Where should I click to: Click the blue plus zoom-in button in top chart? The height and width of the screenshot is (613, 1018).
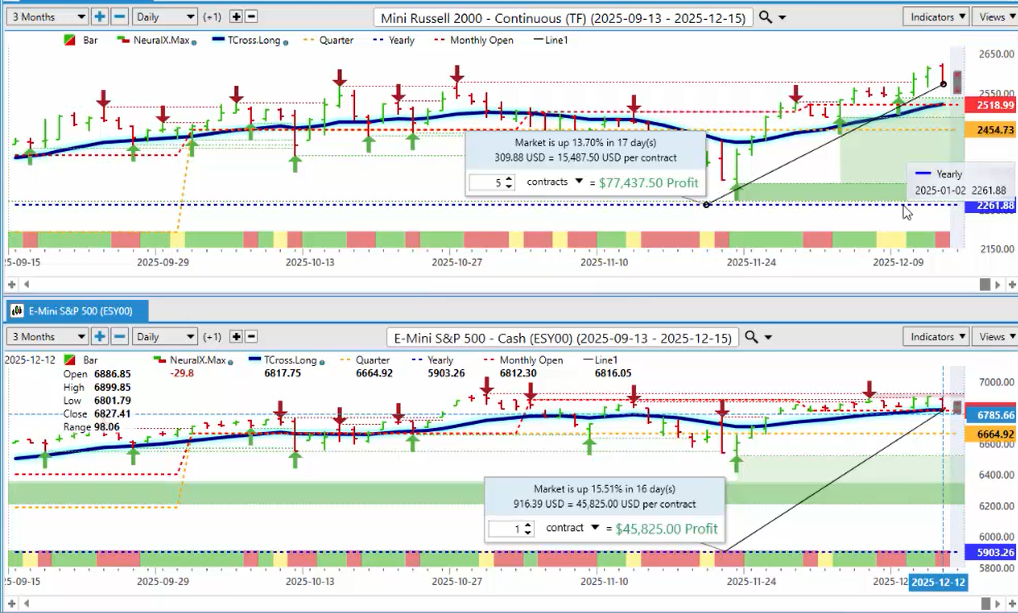point(100,17)
